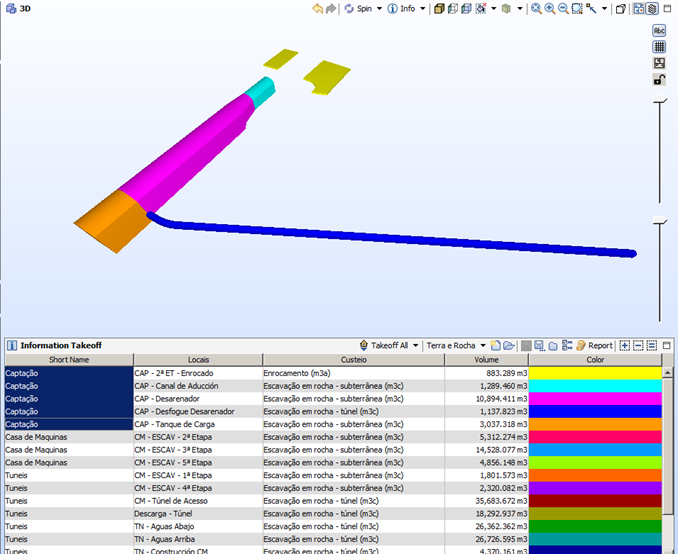The width and height of the screenshot is (678, 554).
Task: Open the Spin mode dropdown arrow
Action: [379, 8]
